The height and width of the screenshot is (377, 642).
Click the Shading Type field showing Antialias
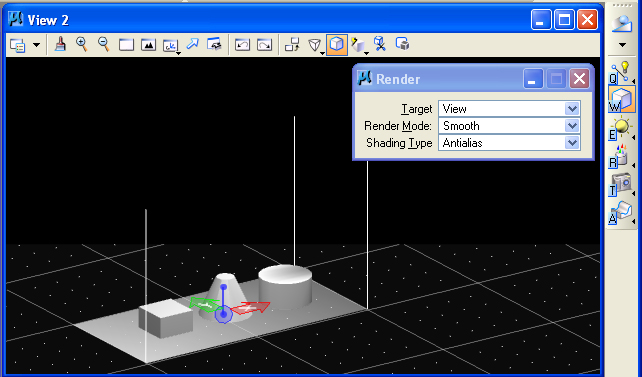click(x=509, y=143)
